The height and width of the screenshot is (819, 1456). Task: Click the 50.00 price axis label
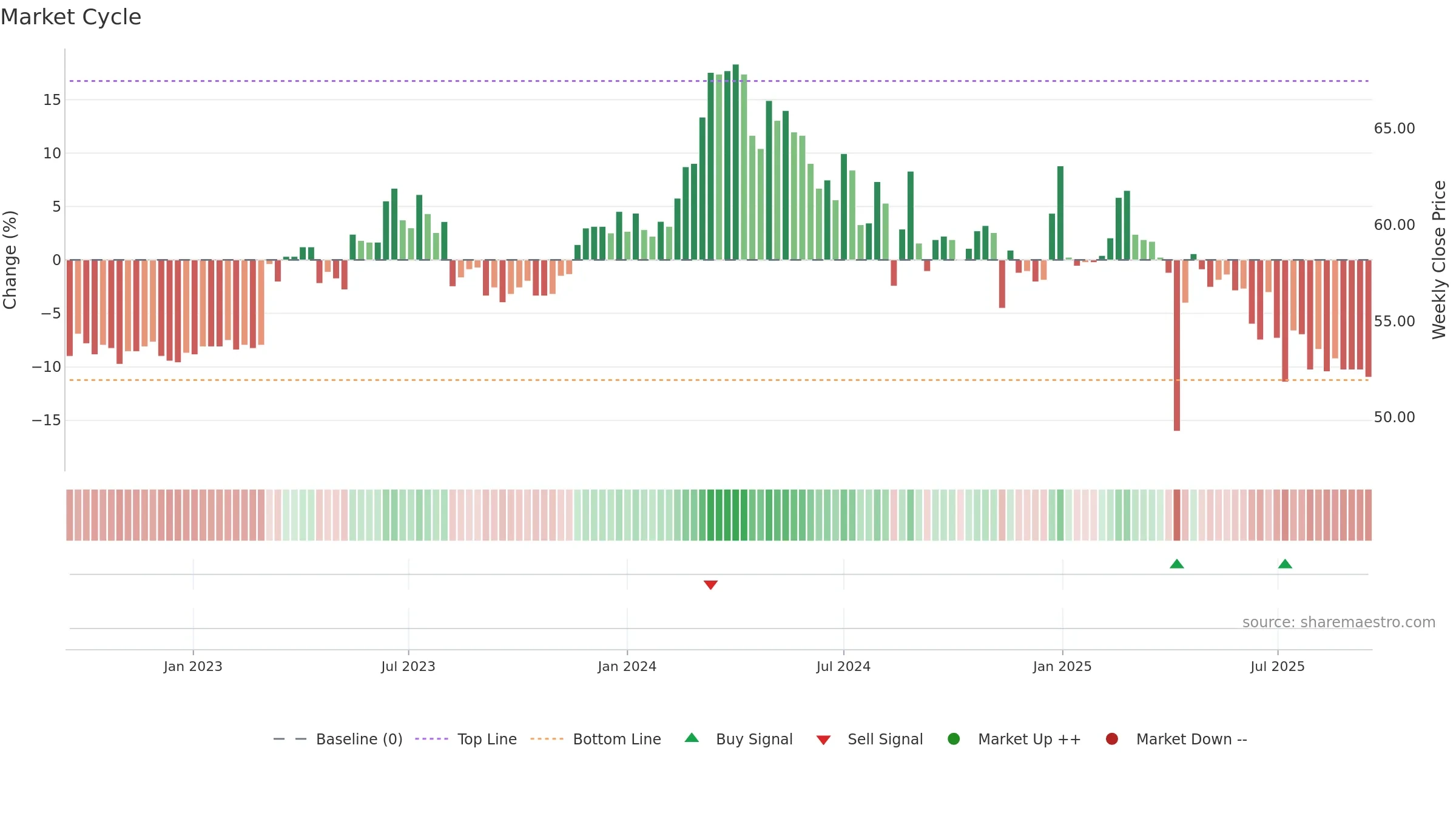click(1394, 417)
